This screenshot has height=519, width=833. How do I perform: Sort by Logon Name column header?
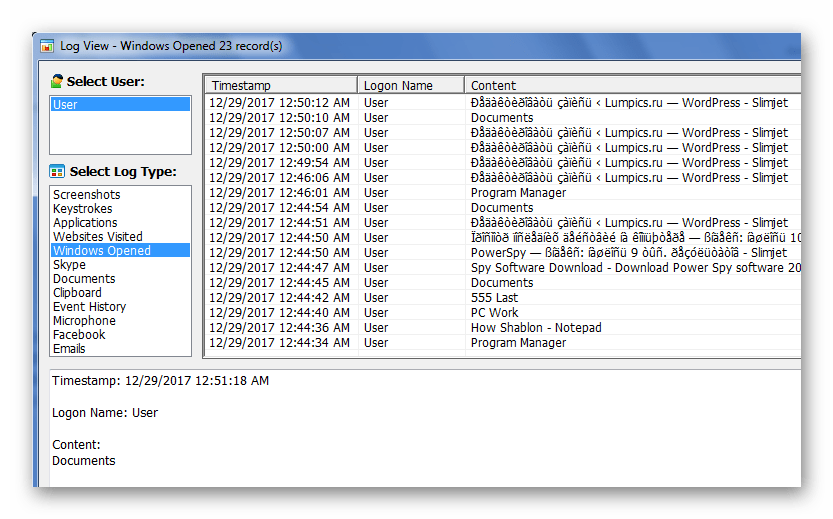pyautogui.click(x=410, y=86)
